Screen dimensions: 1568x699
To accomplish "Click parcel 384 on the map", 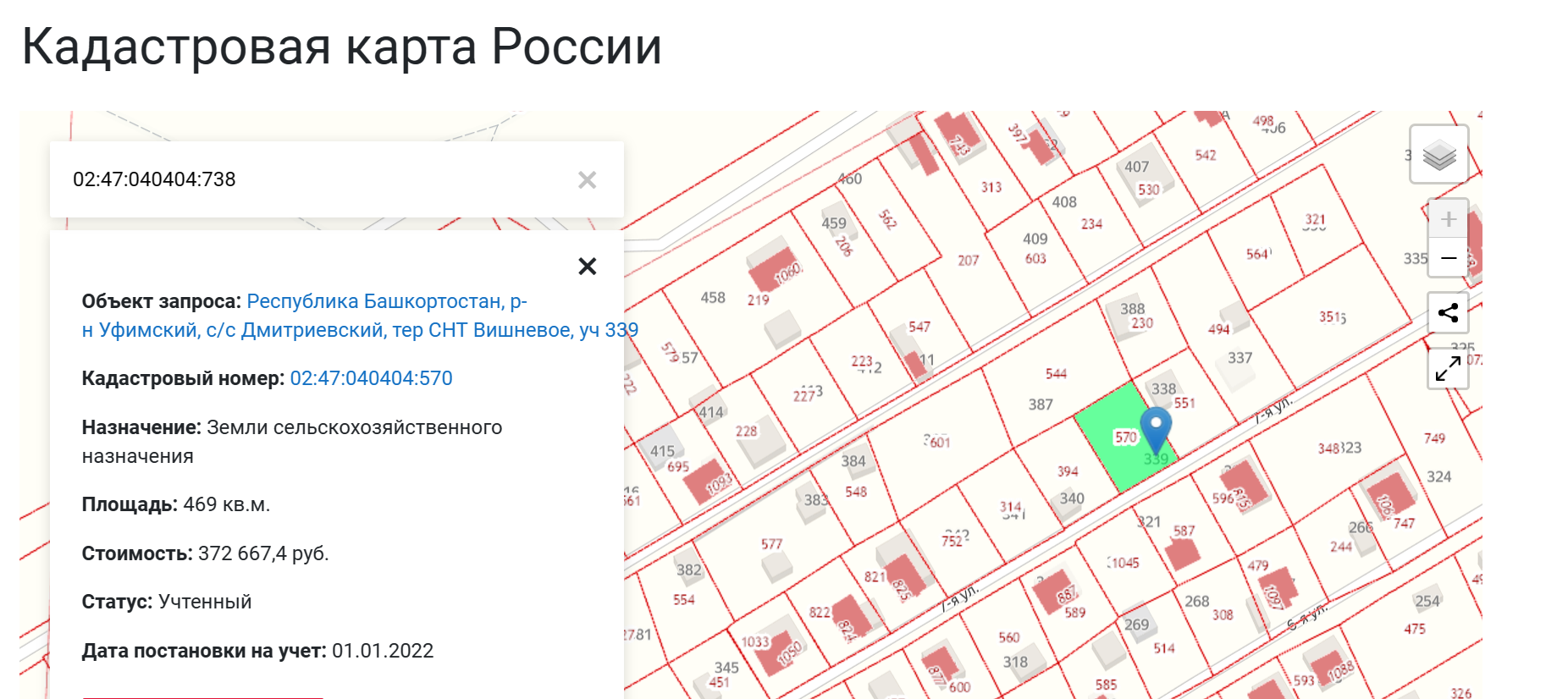I will 853,461.
